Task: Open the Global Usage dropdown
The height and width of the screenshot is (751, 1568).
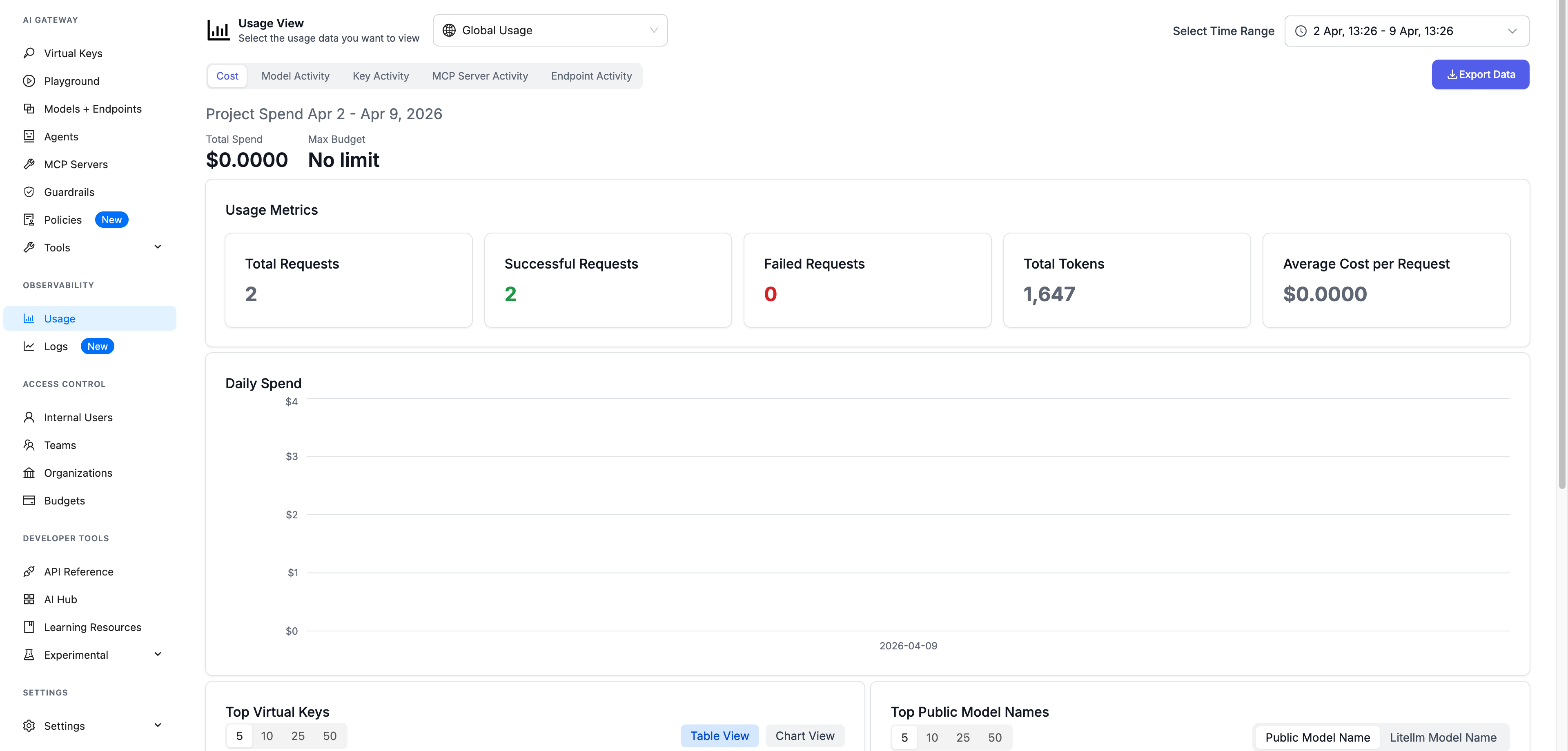Action: [550, 31]
